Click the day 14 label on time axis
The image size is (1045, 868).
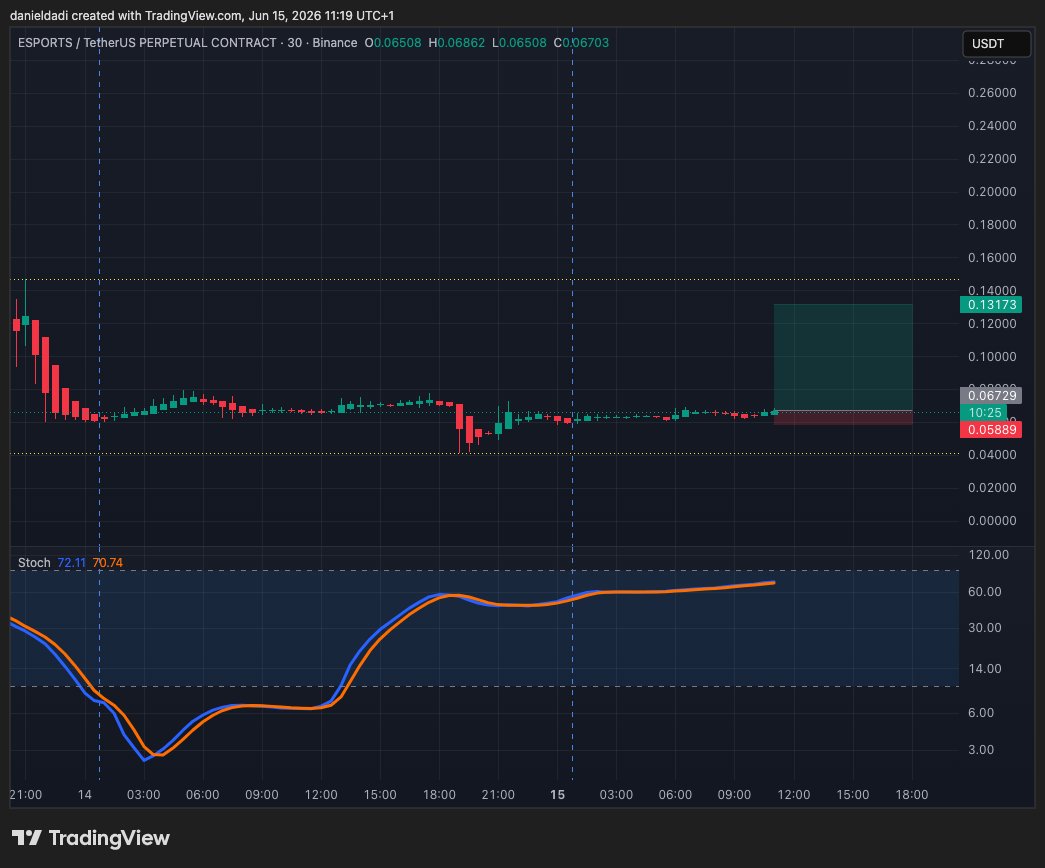(85, 795)
